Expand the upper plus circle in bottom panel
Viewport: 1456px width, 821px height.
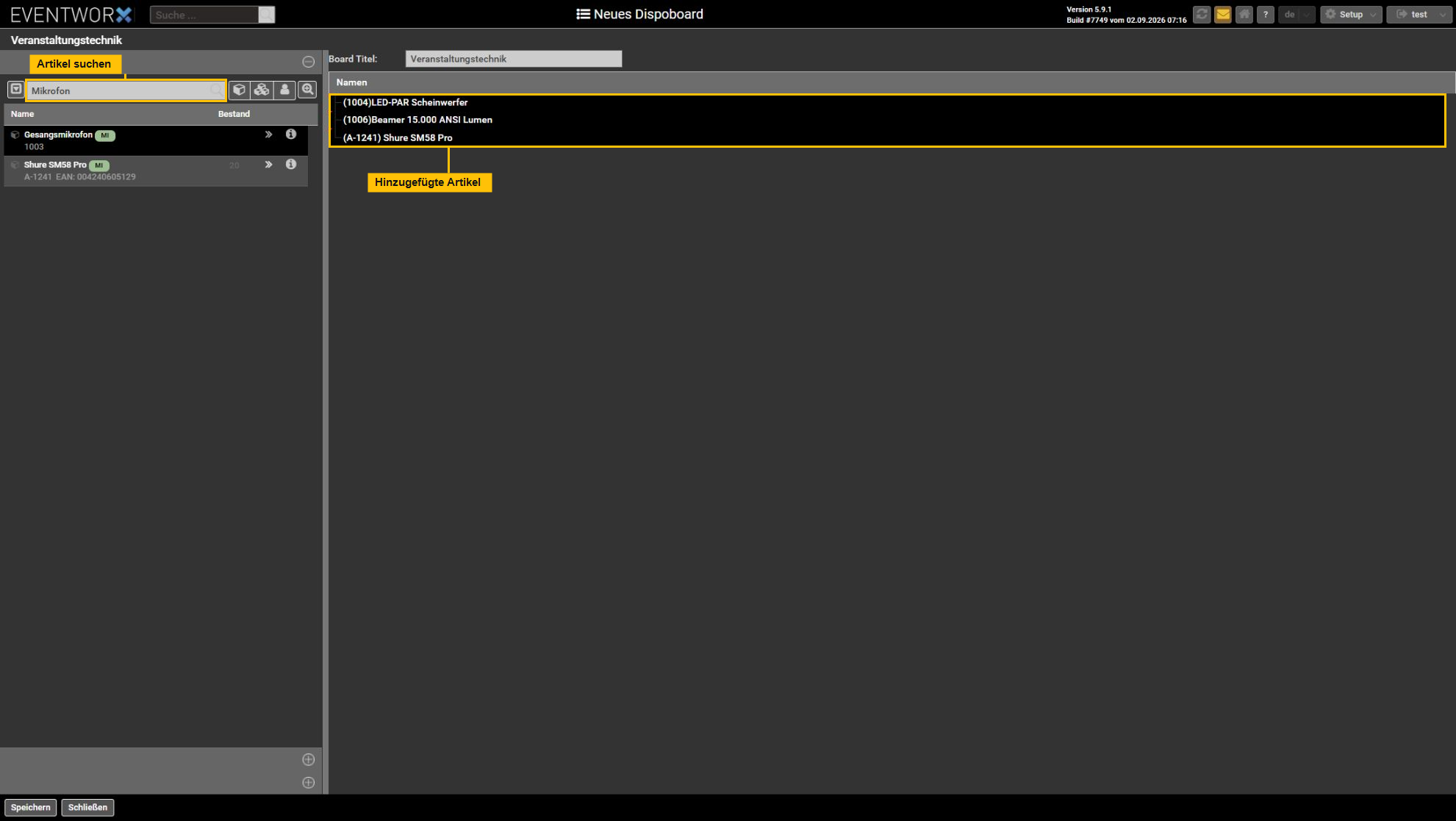tap(309, 759)
